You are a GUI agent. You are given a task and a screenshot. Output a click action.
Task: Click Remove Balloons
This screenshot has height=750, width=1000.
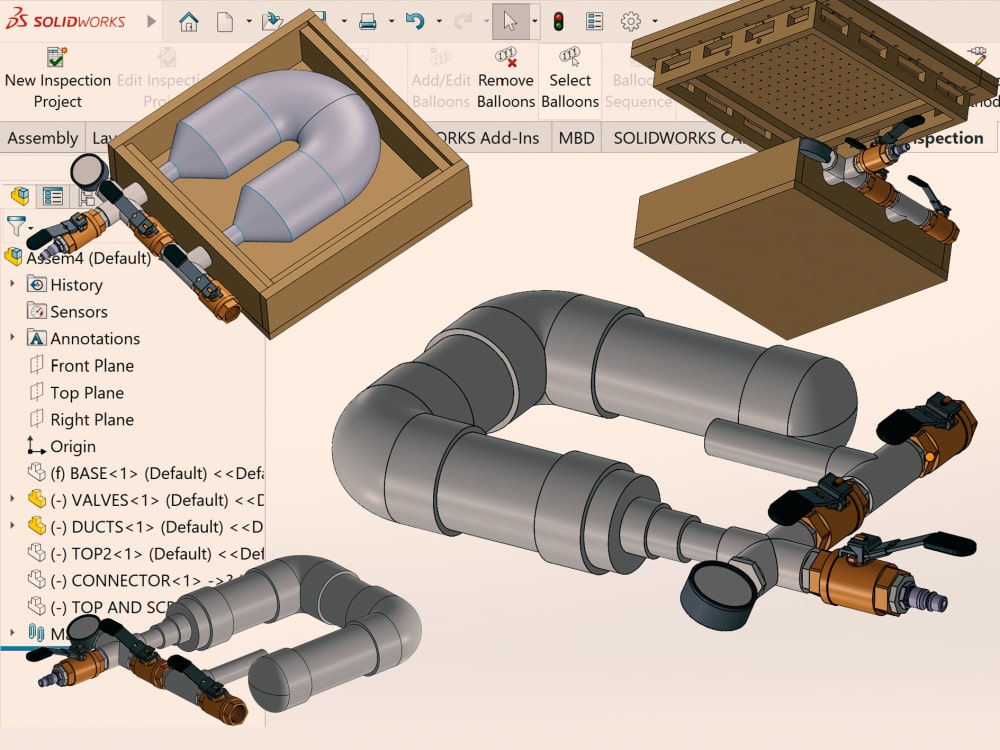click(506, 78)
